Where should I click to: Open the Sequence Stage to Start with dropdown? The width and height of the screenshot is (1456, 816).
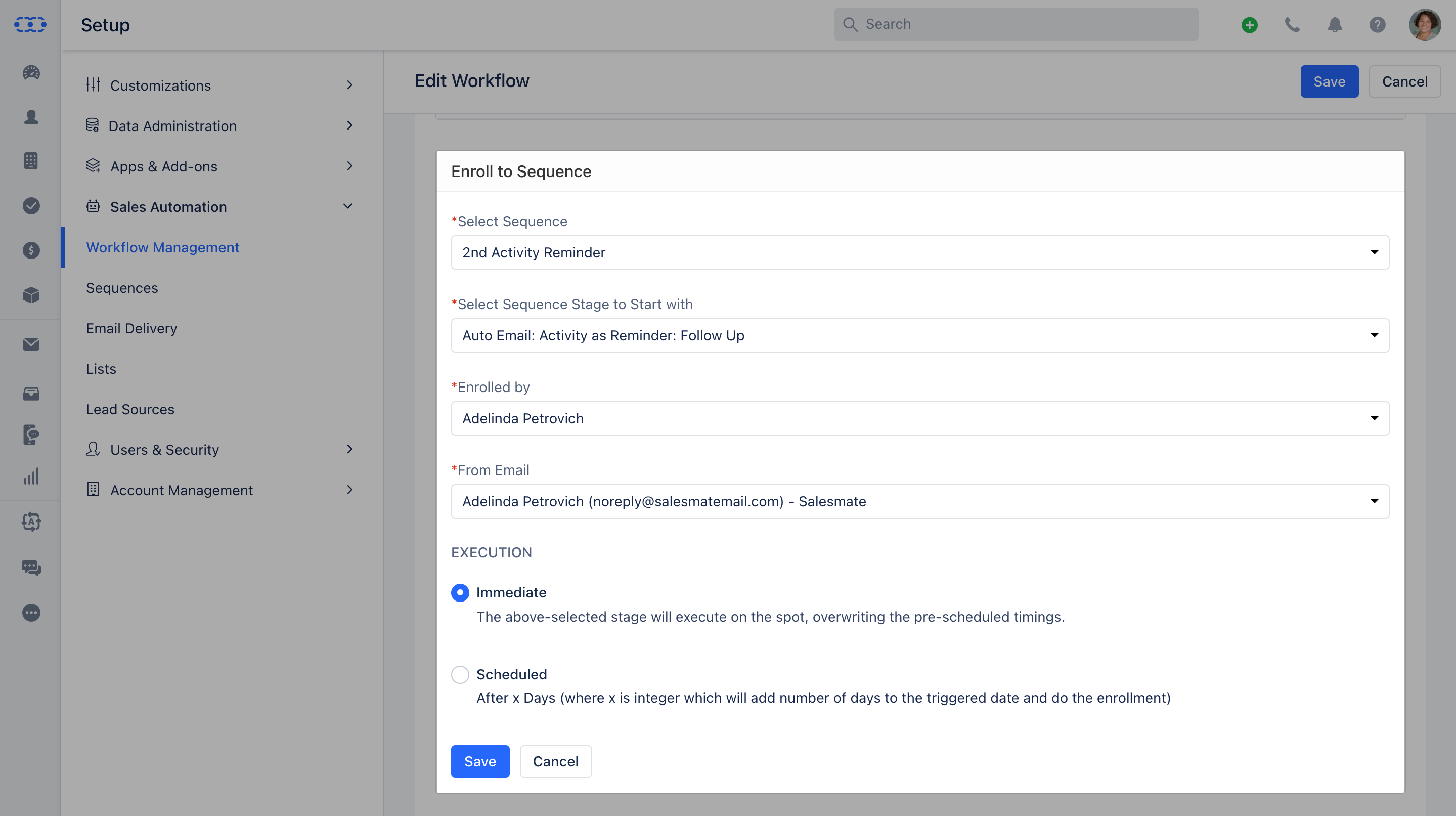click(x=919, y=335)
